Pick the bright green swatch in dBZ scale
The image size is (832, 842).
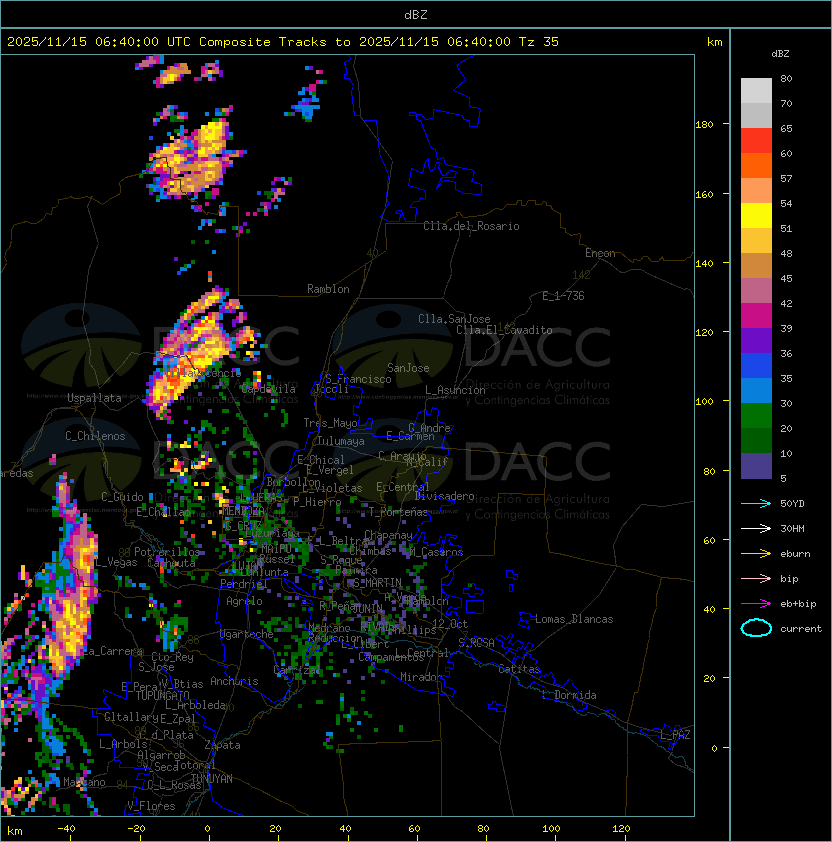click(x=756, y=416)
